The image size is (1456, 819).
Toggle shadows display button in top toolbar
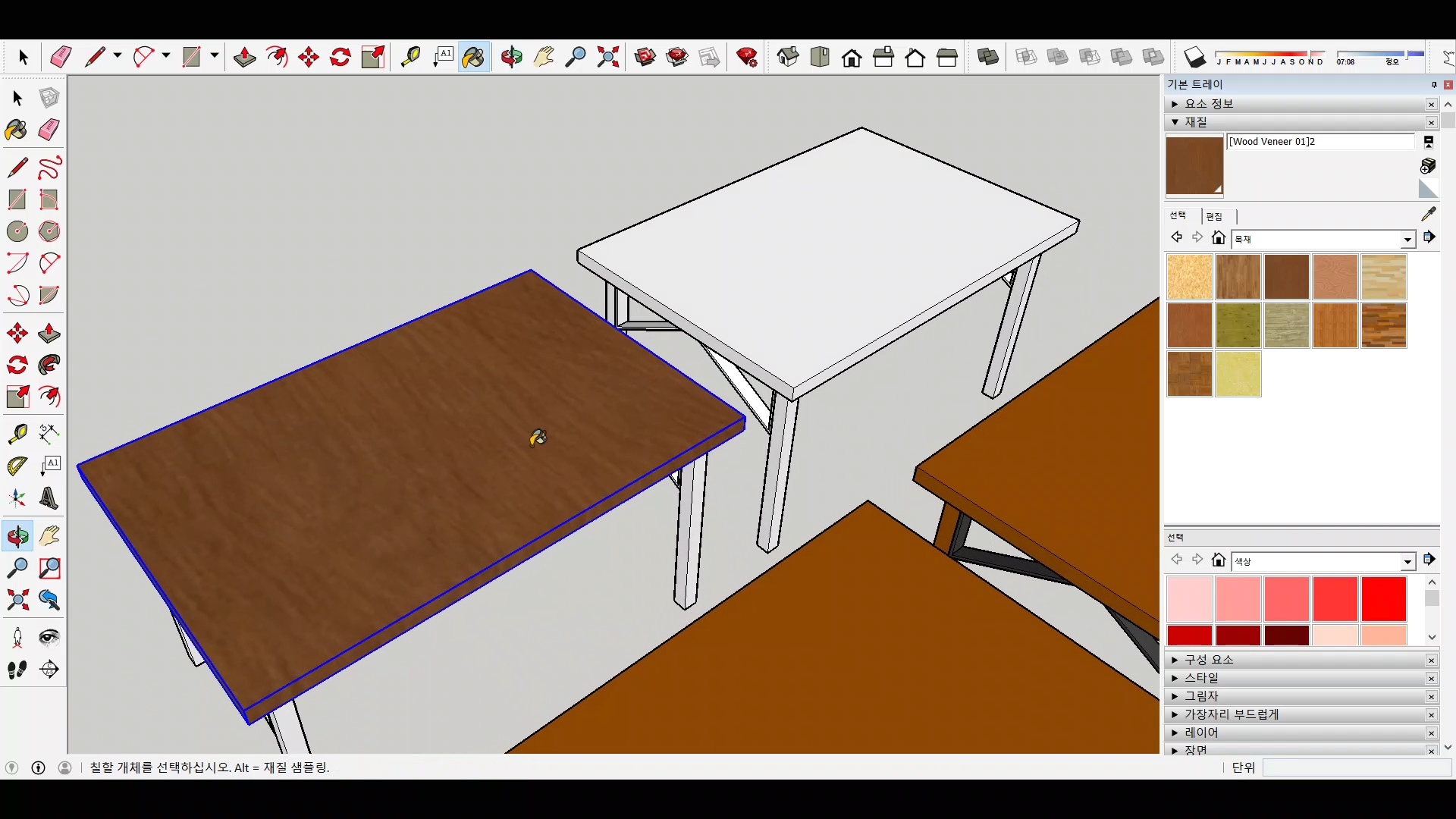pos(1194,57)
